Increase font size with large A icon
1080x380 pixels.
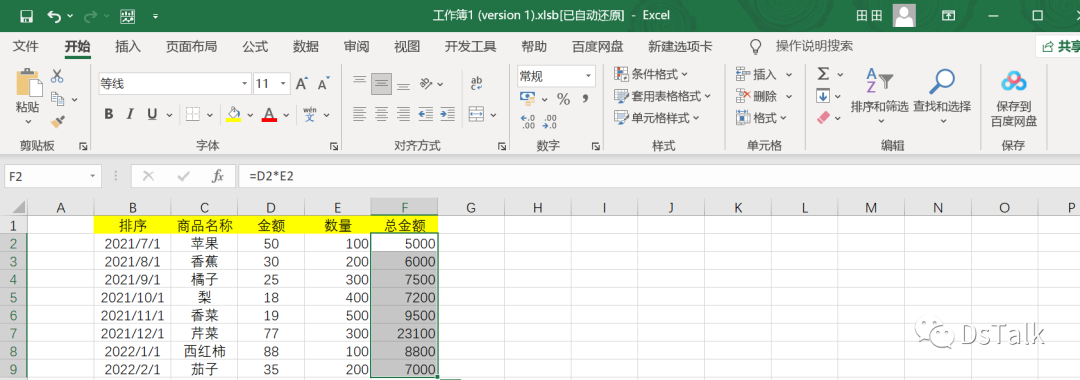(301, 84)
